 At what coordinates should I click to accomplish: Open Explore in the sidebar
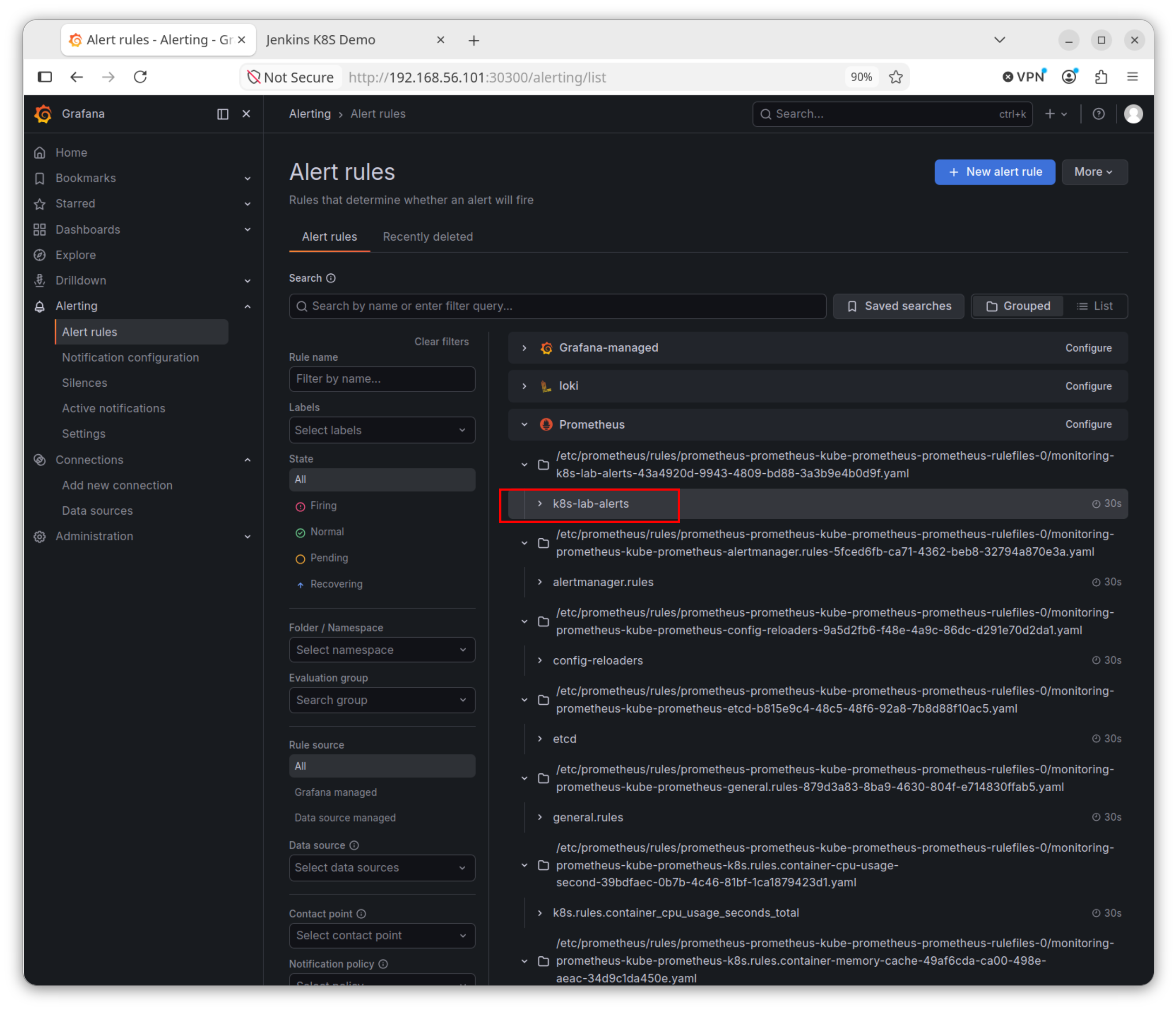coord(75,255)
